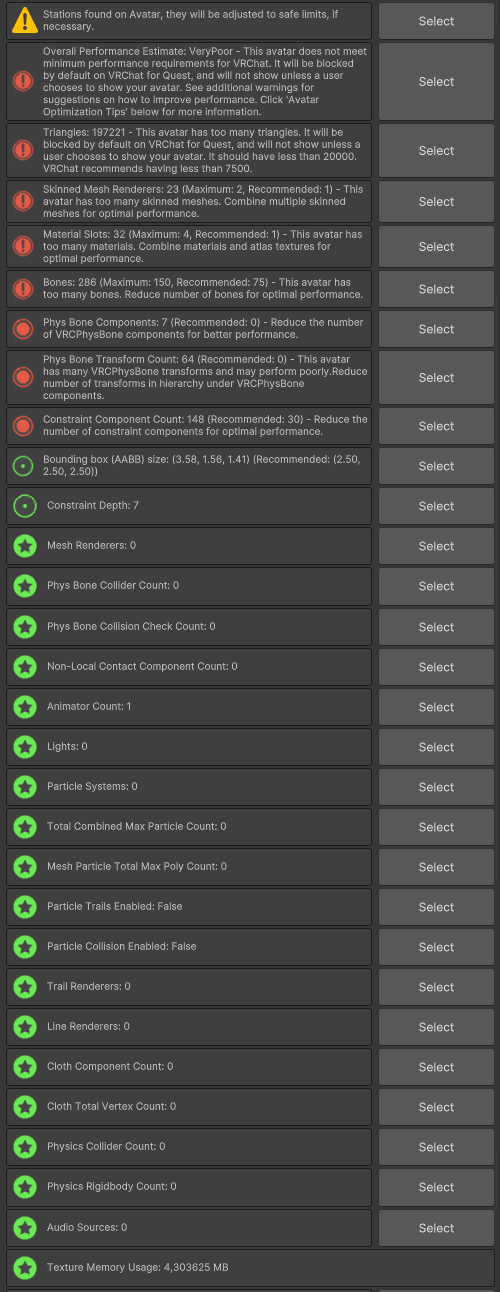This screenshot has width=500, height=1292.
Task: Click the red error icon next to Bones: 286
Action: (x=24, y=289)
